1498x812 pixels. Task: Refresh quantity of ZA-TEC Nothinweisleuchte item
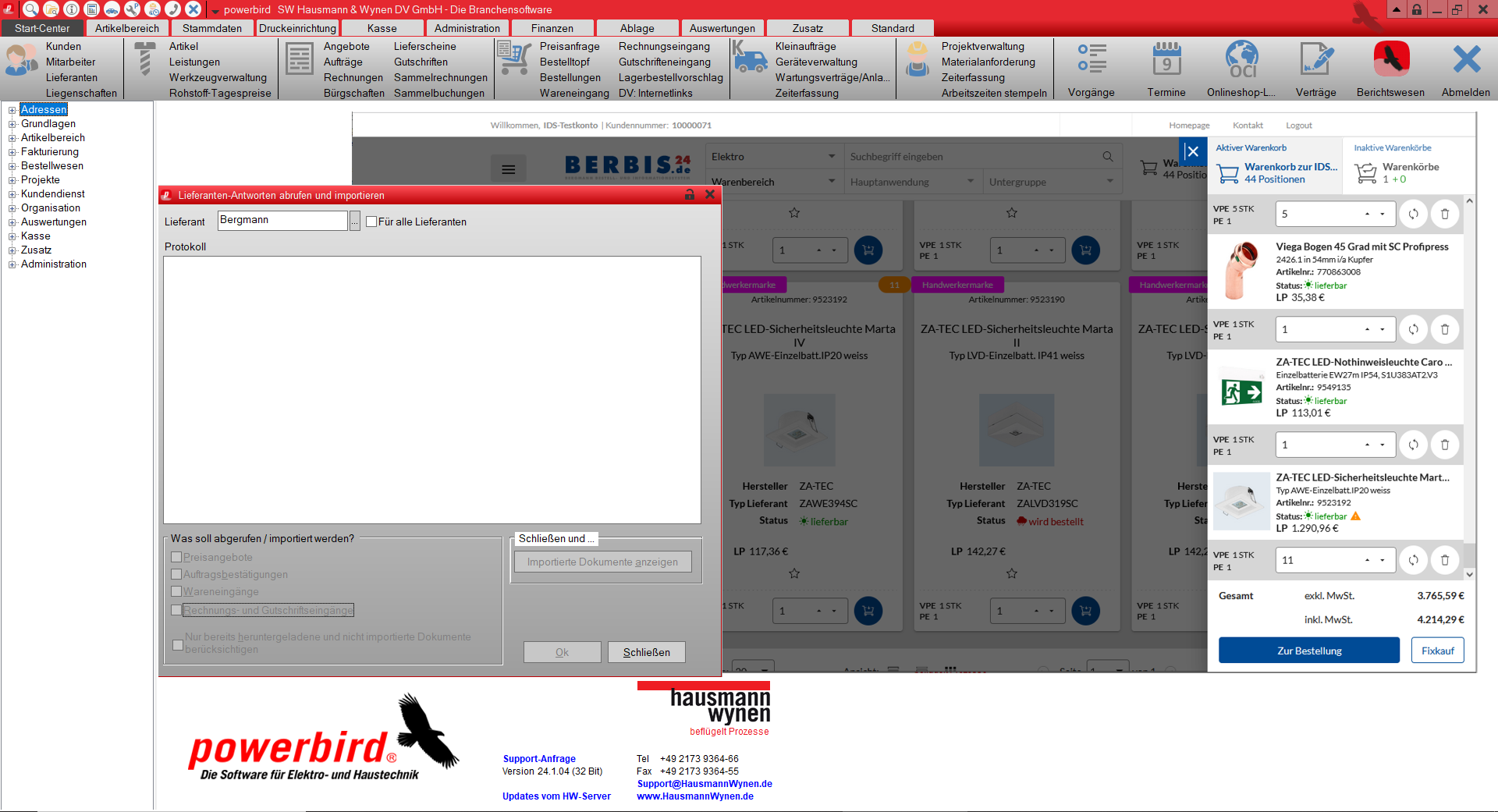[1413, 445]
